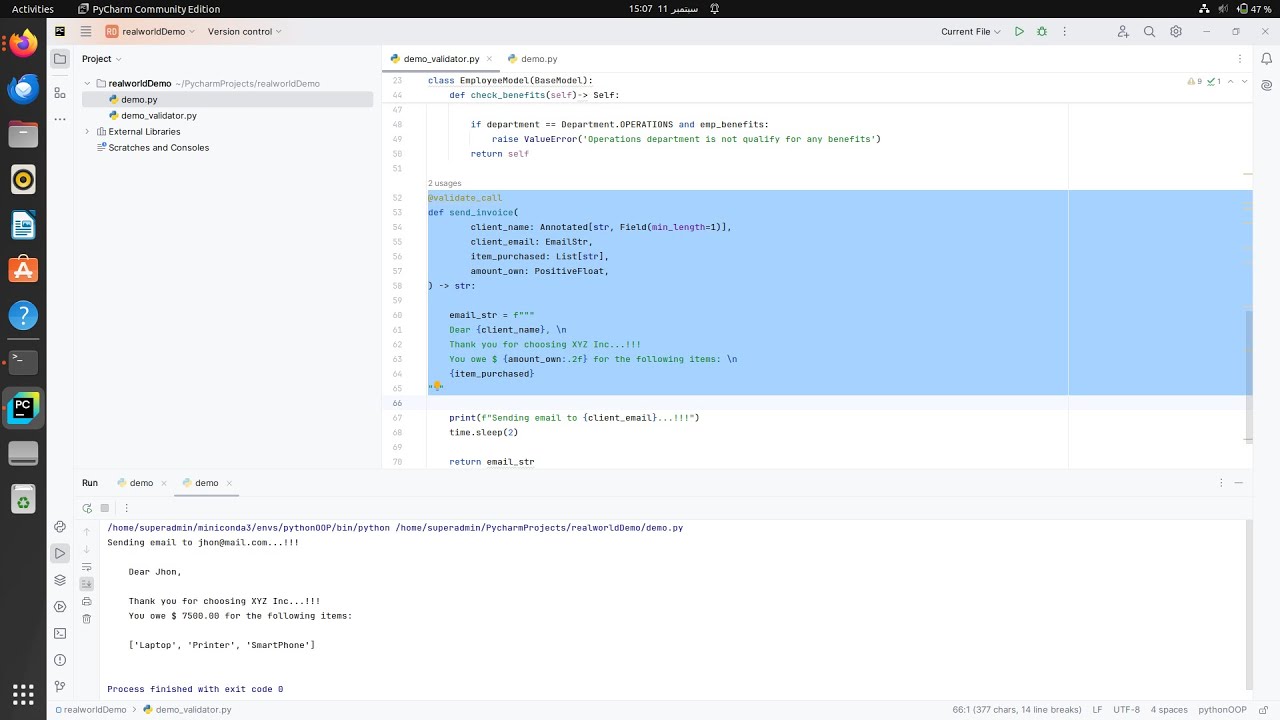Print the Run console output
Image resolution: width=1280 pixels, height=720 pixels.
[86, 602]
